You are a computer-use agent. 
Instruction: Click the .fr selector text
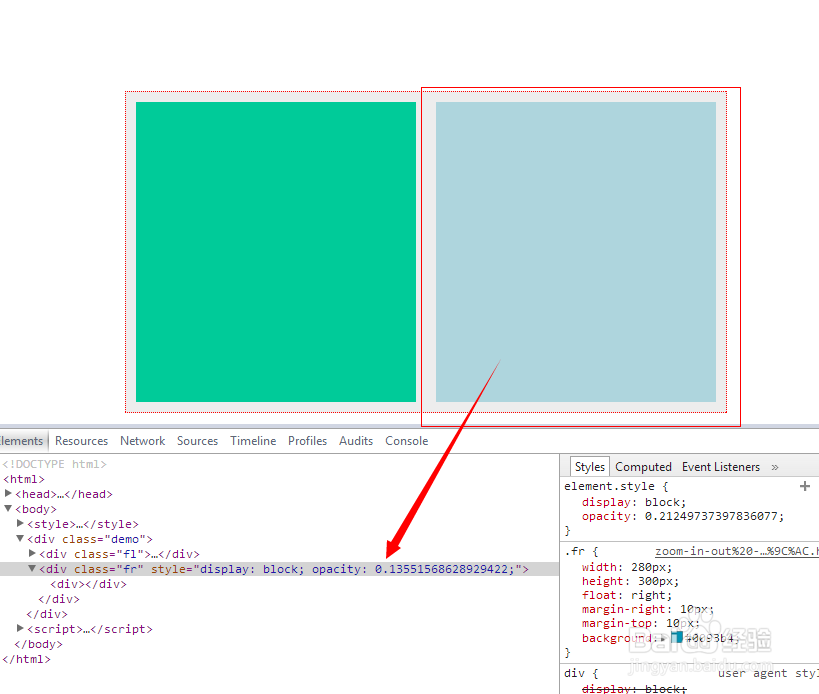574,551
